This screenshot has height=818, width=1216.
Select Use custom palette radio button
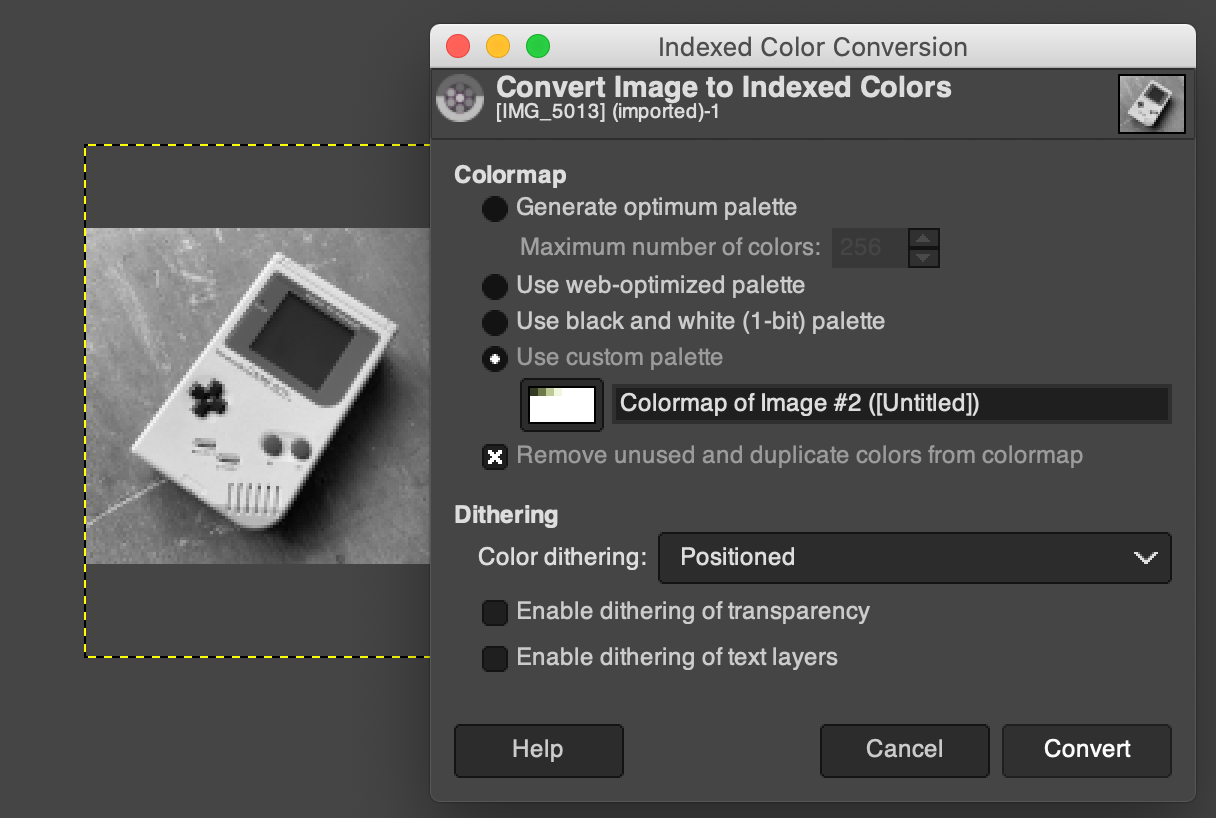[x=494, y=358]
